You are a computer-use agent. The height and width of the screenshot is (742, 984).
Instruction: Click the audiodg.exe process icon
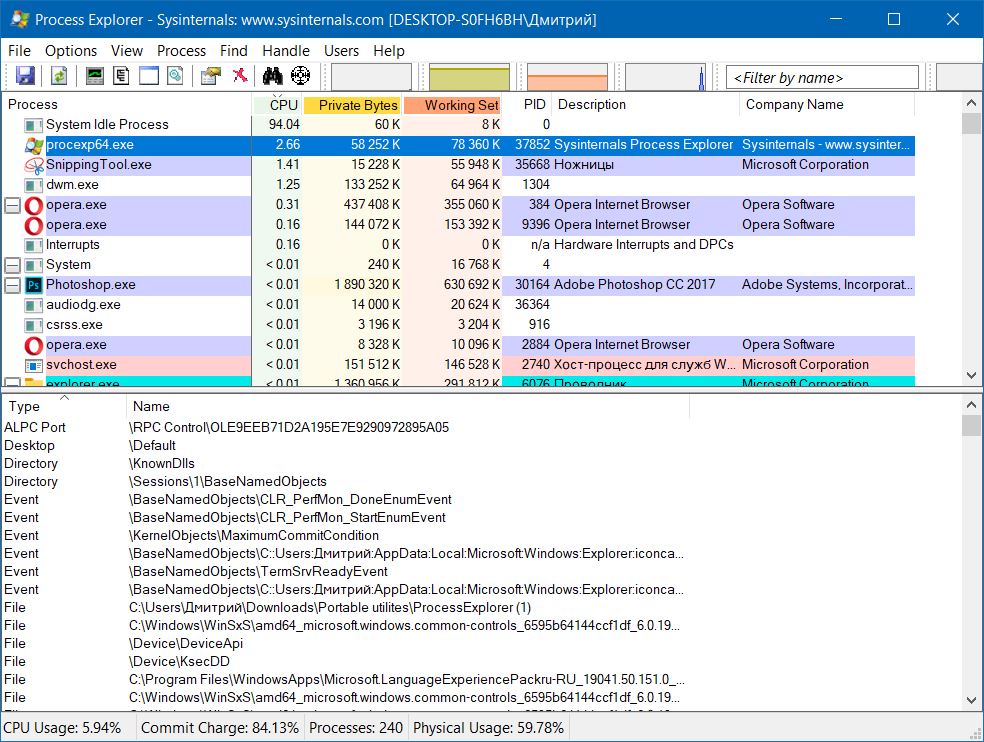[x=33, y=305]
